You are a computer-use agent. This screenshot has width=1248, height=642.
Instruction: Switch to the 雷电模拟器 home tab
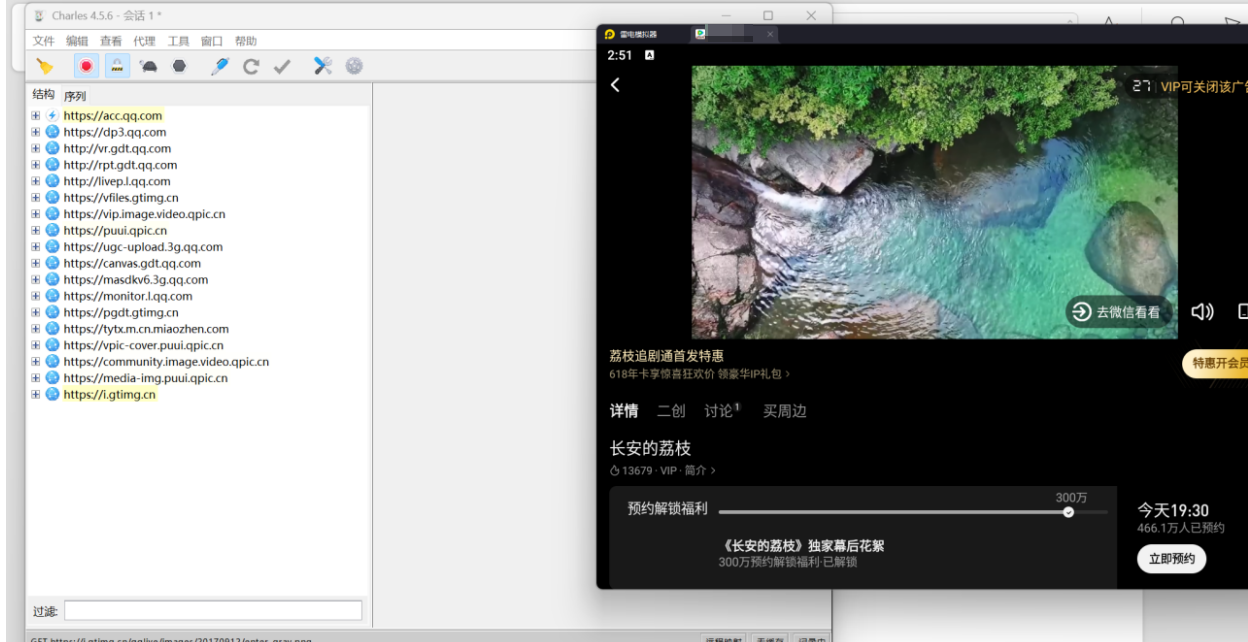pyautogui.click(x=632, y=34)
